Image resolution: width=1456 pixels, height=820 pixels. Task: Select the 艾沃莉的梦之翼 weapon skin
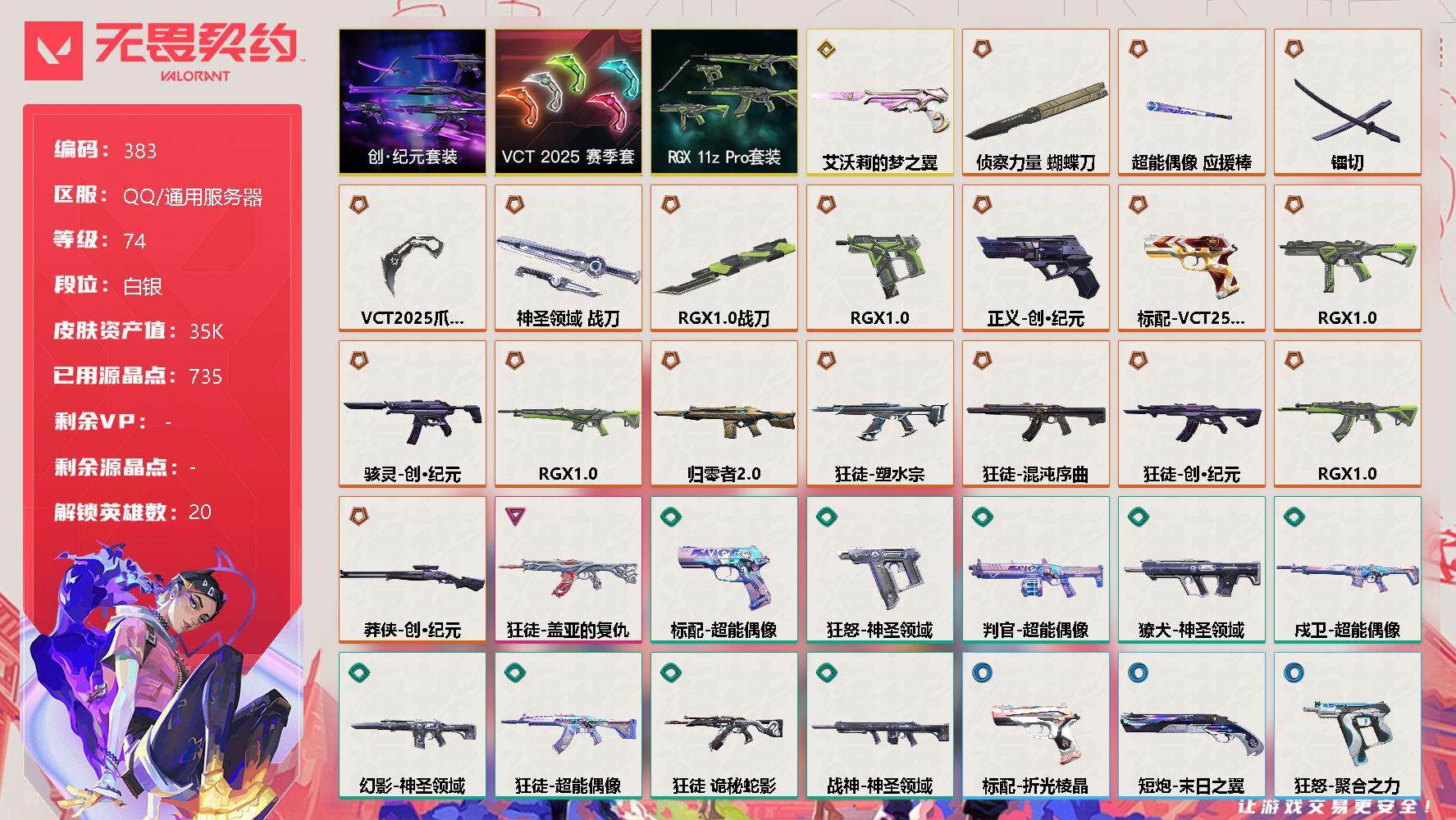pos(880,102)
